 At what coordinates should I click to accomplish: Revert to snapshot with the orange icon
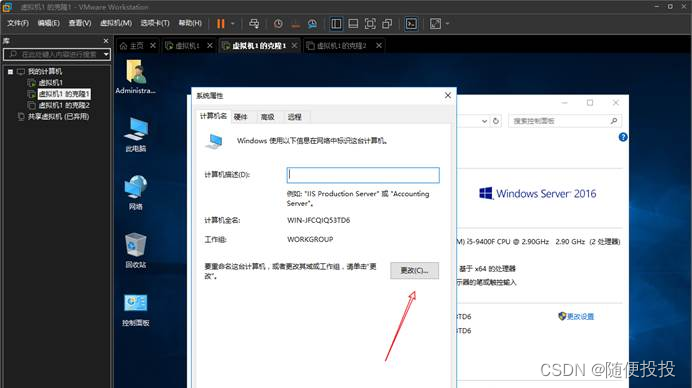[295, 24]
